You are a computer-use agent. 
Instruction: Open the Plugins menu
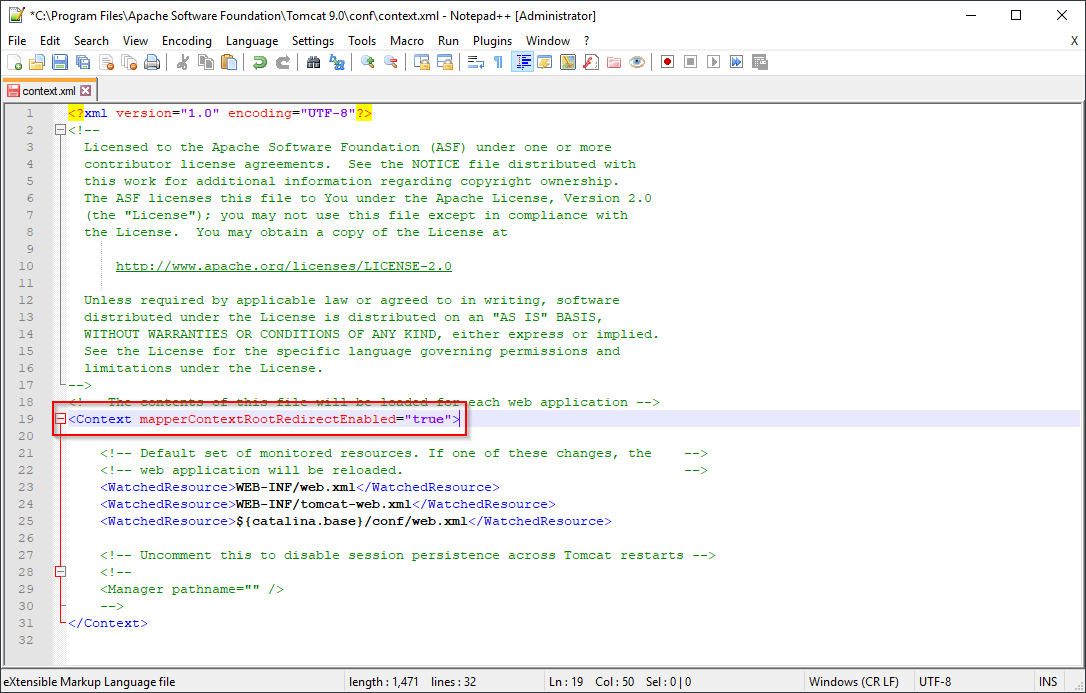point(492,41)
